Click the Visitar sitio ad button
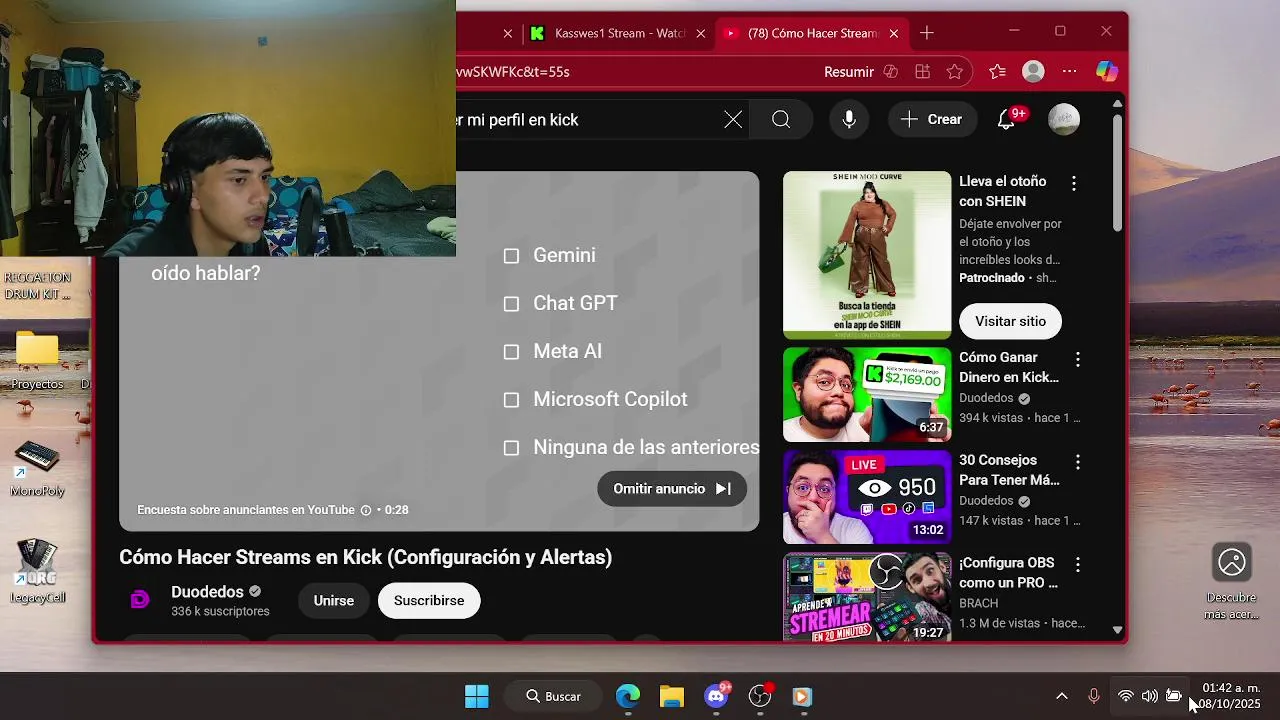 click(x=1010, y=321)
